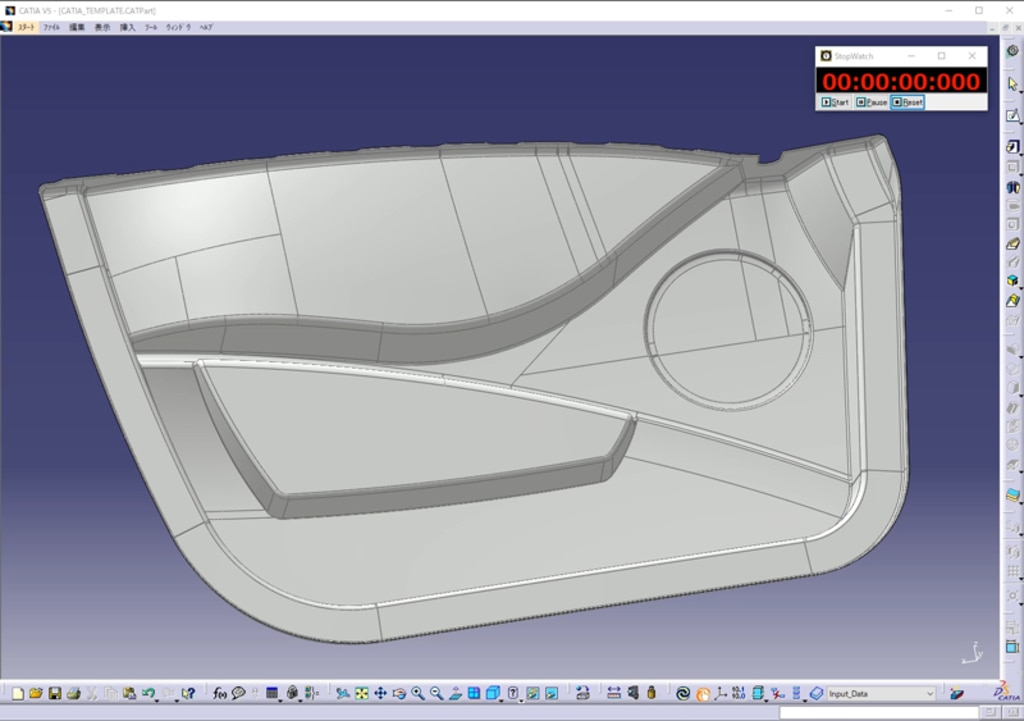Undo the last action with Undo arrow
Screen dimensions: 1024x721
coord(148,694)
